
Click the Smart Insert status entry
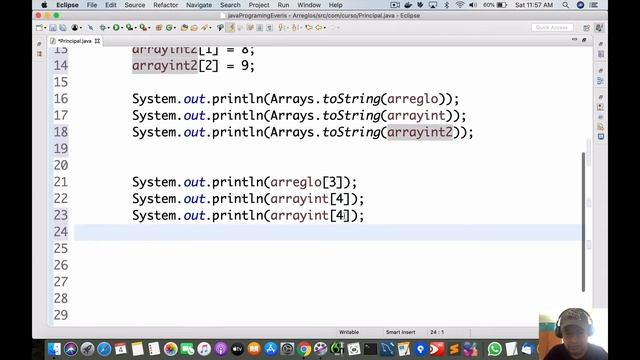pos(400,332)
